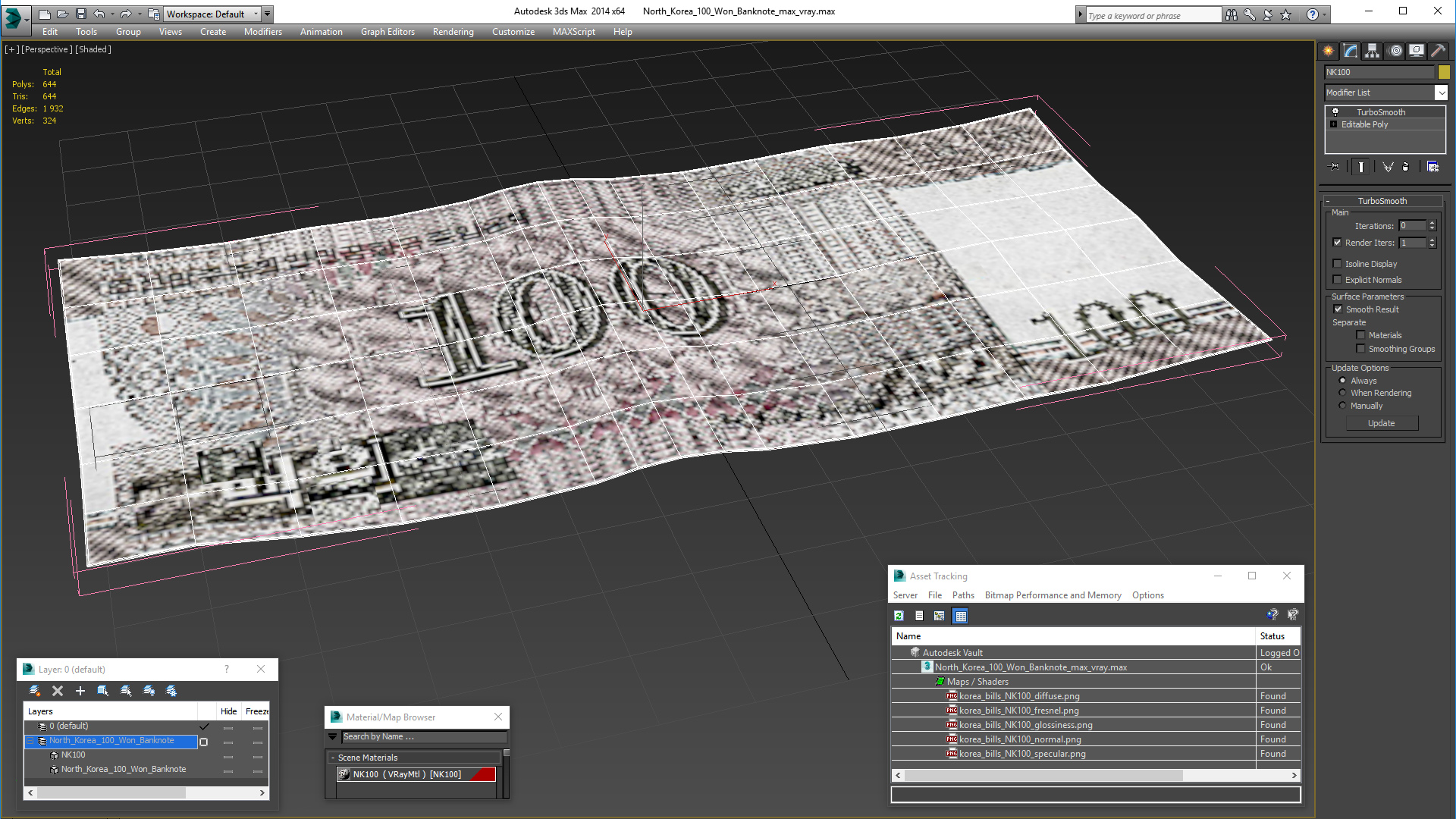Screen dimensions: 1456x819
Task: Toggle Show End Result in modifier stack
Action: (x=1361, y=167)
